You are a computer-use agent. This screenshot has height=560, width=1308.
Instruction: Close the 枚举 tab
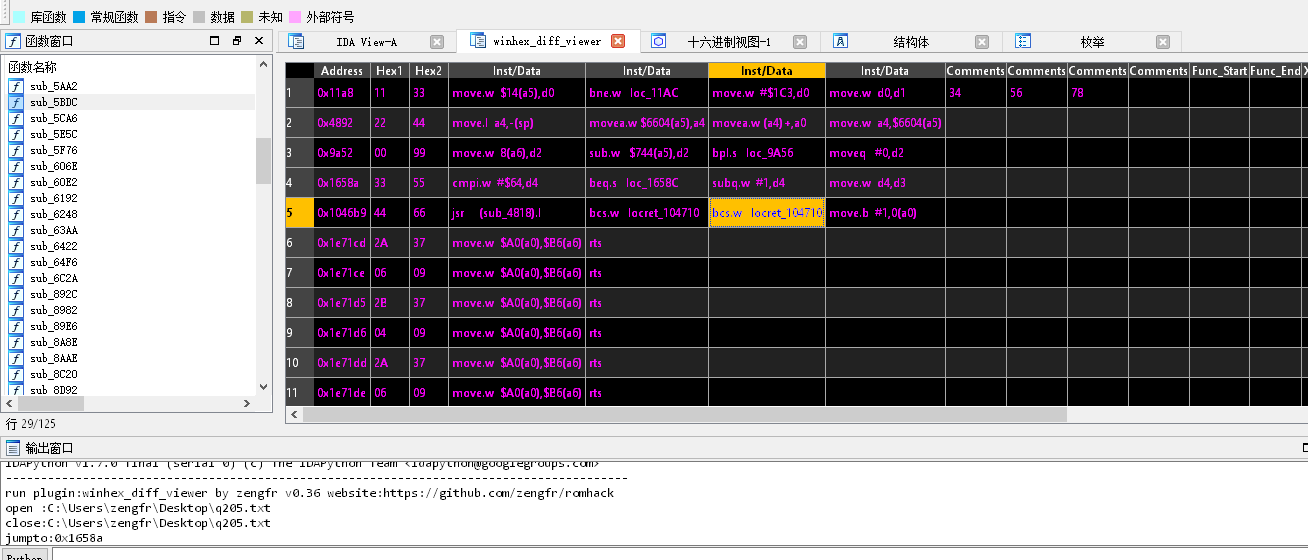click(x=1163, y=42)
